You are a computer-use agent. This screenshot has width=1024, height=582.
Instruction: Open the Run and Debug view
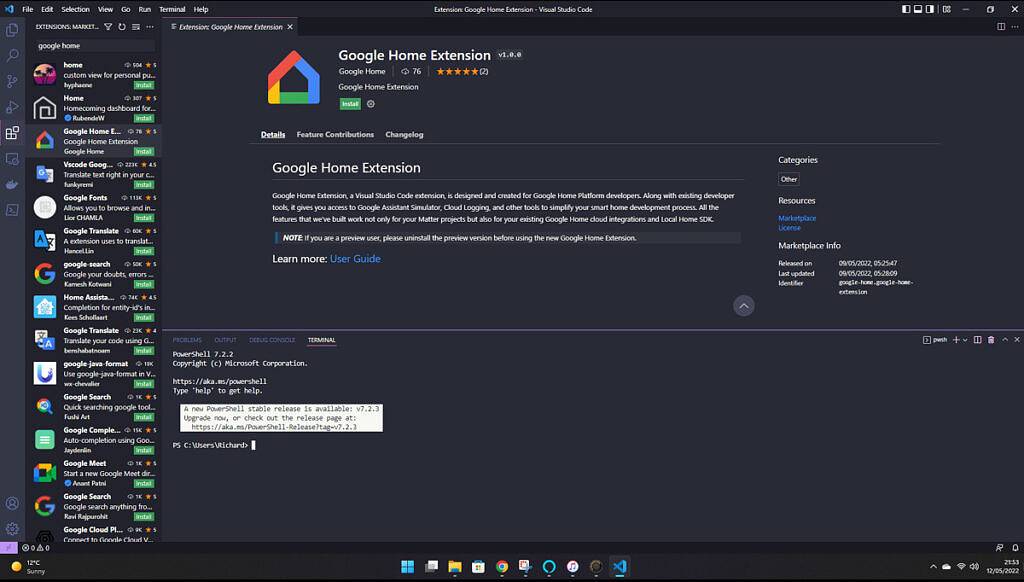[12, 106]
